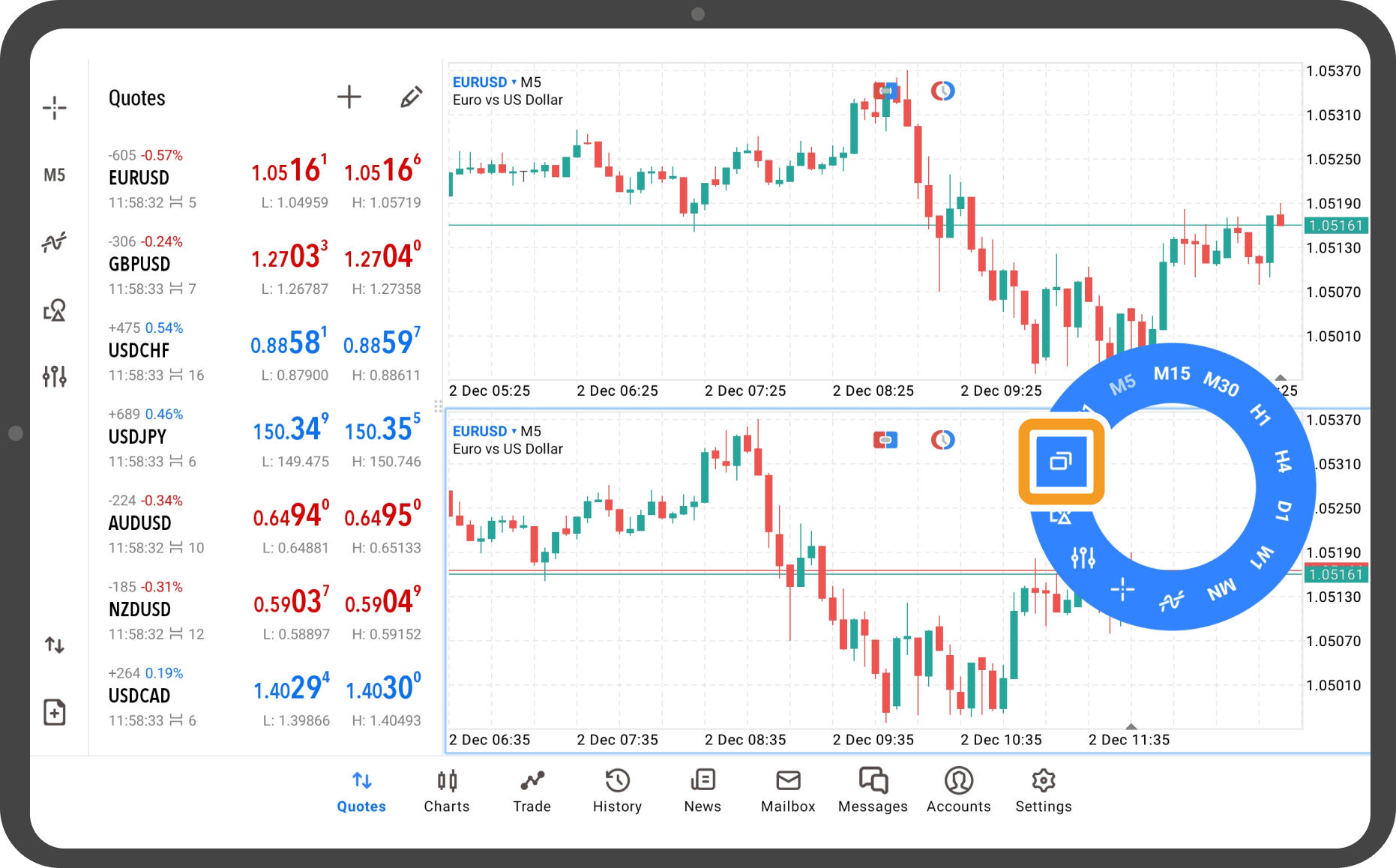
Task: Open the History tab
Action: 617,792
